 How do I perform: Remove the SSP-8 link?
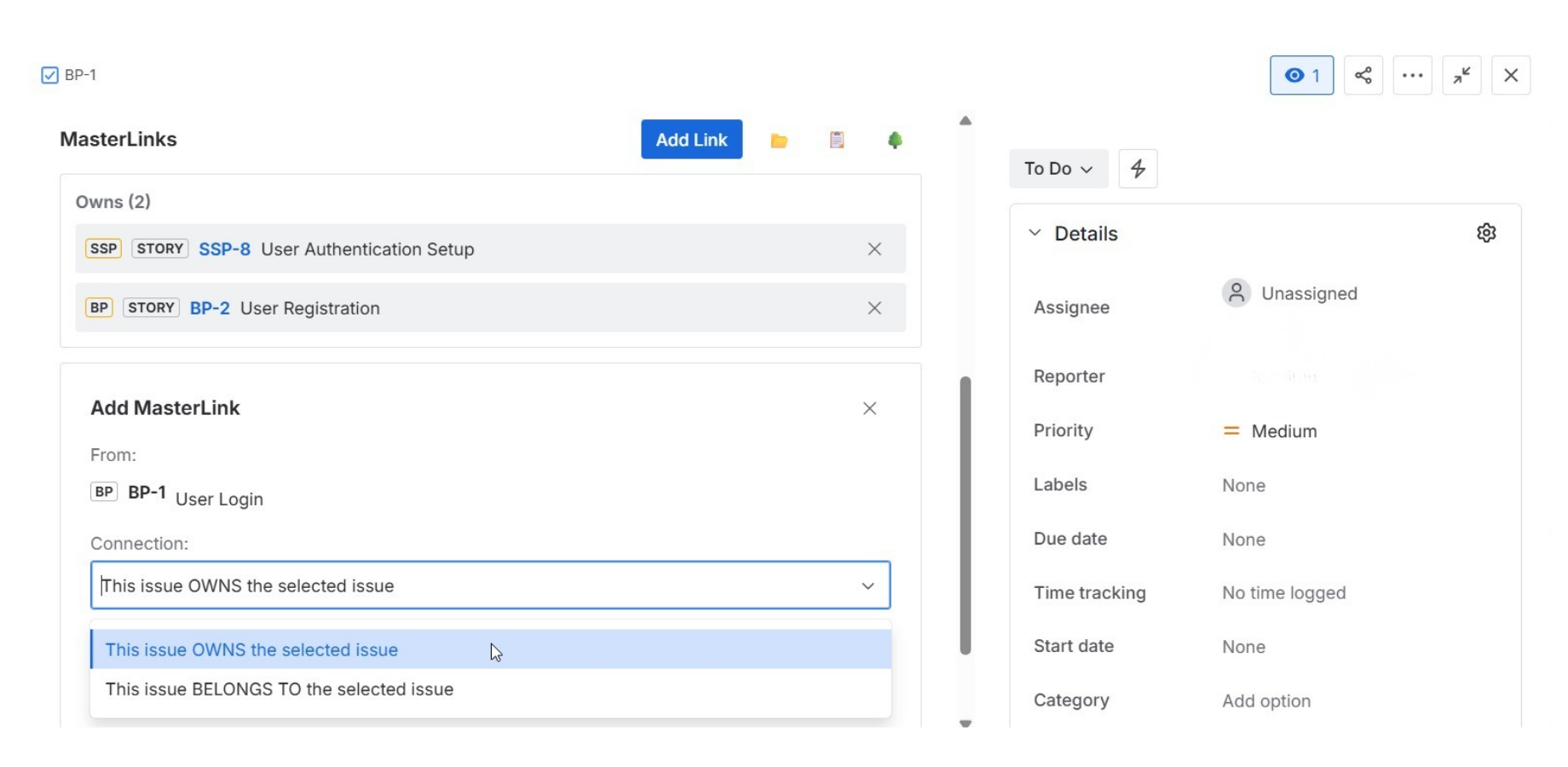coord(874,249)
